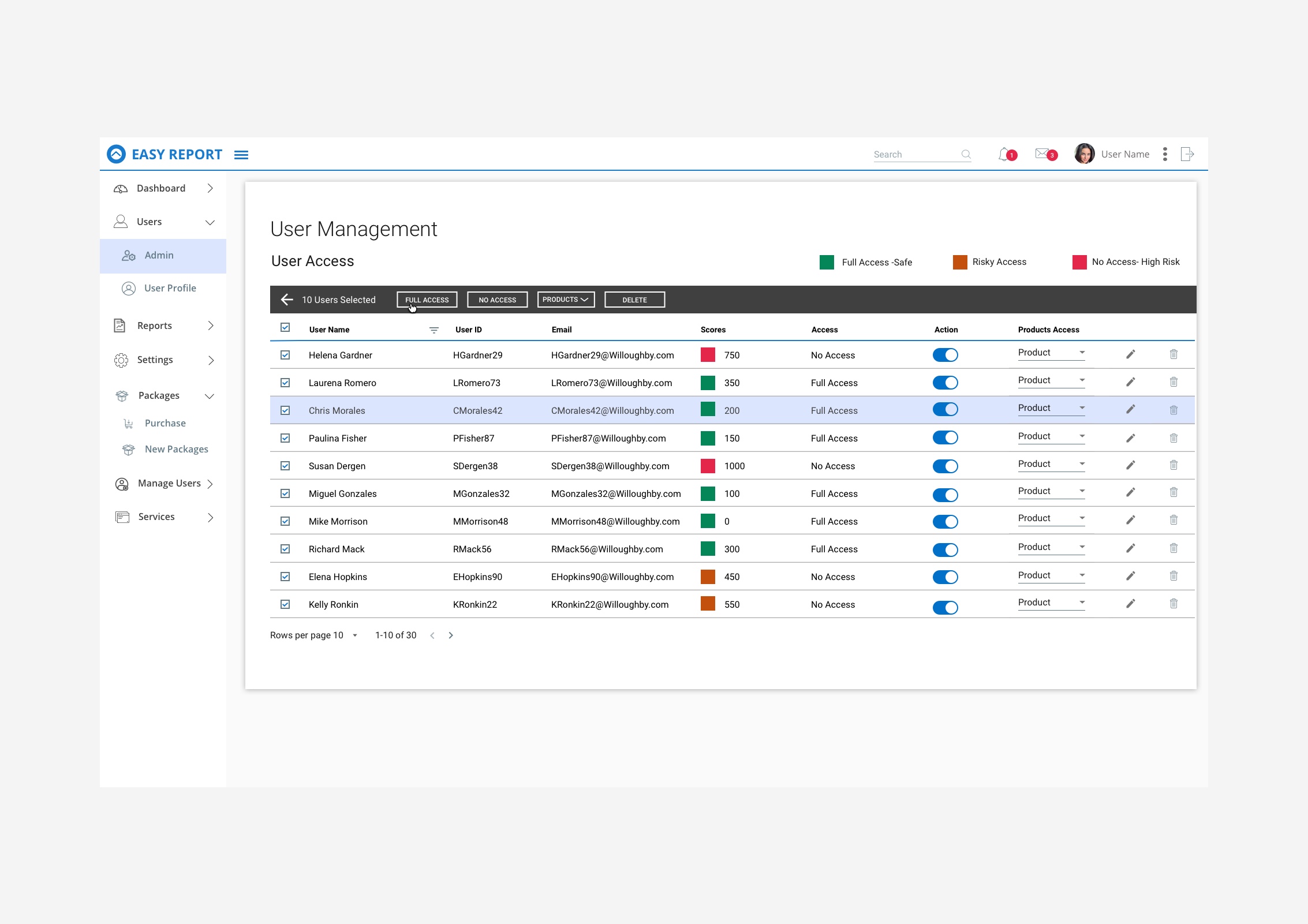This screenshot has height=924, width=1308.
Task: Click the orange score swatch for Kelly Ronkin
Action: point(708,604)
